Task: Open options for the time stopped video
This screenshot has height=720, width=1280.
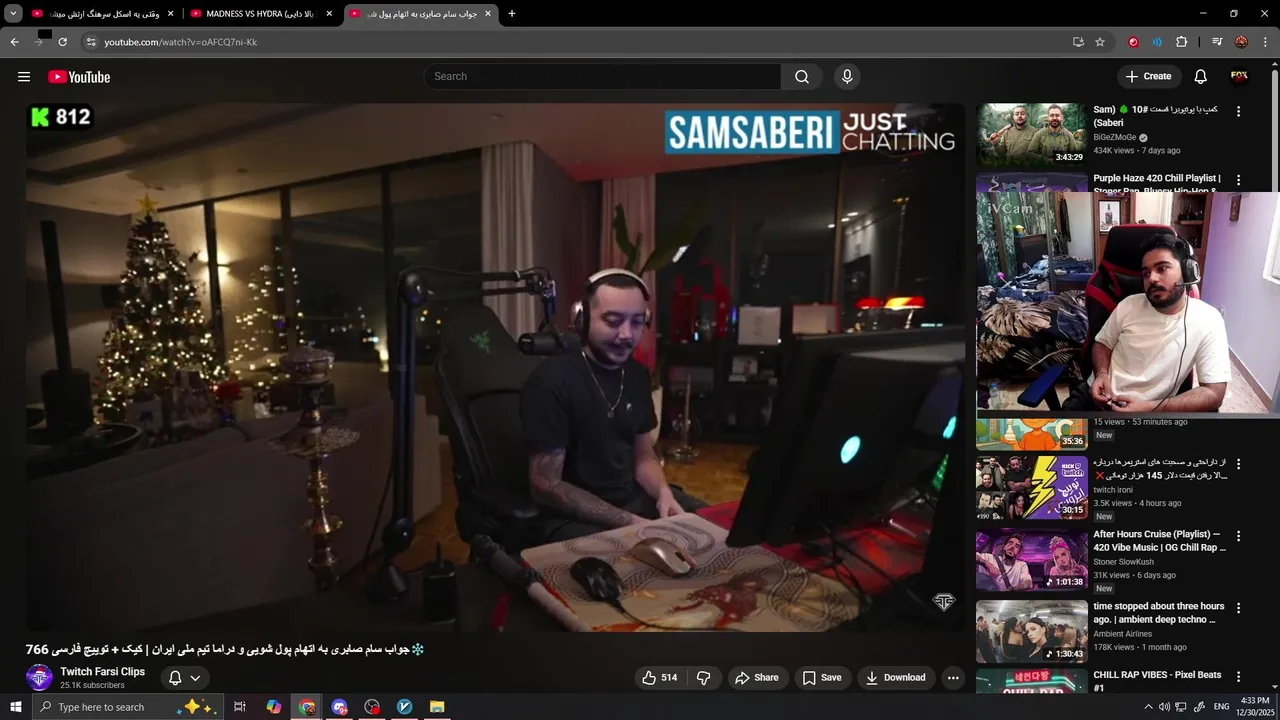Action: 1238,608
